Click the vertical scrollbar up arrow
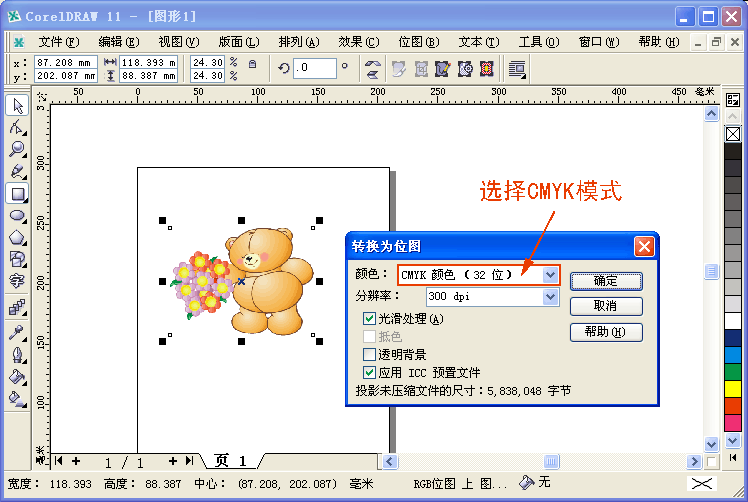 coord(711,114)
